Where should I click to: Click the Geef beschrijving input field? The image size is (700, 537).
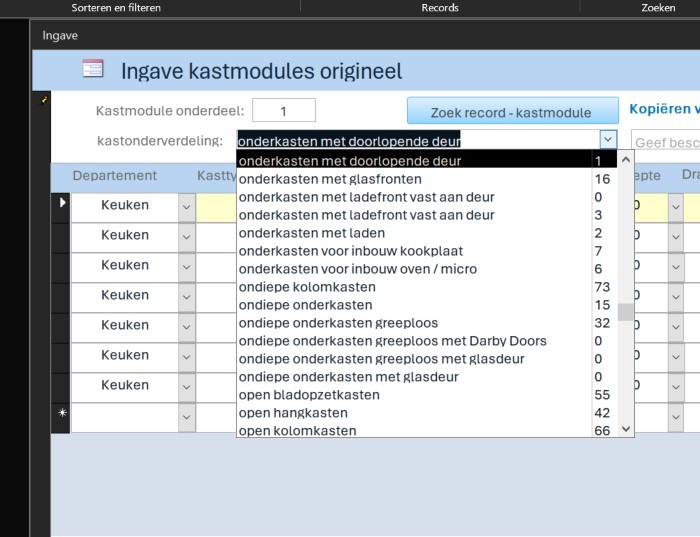click(x=666, y=142)
